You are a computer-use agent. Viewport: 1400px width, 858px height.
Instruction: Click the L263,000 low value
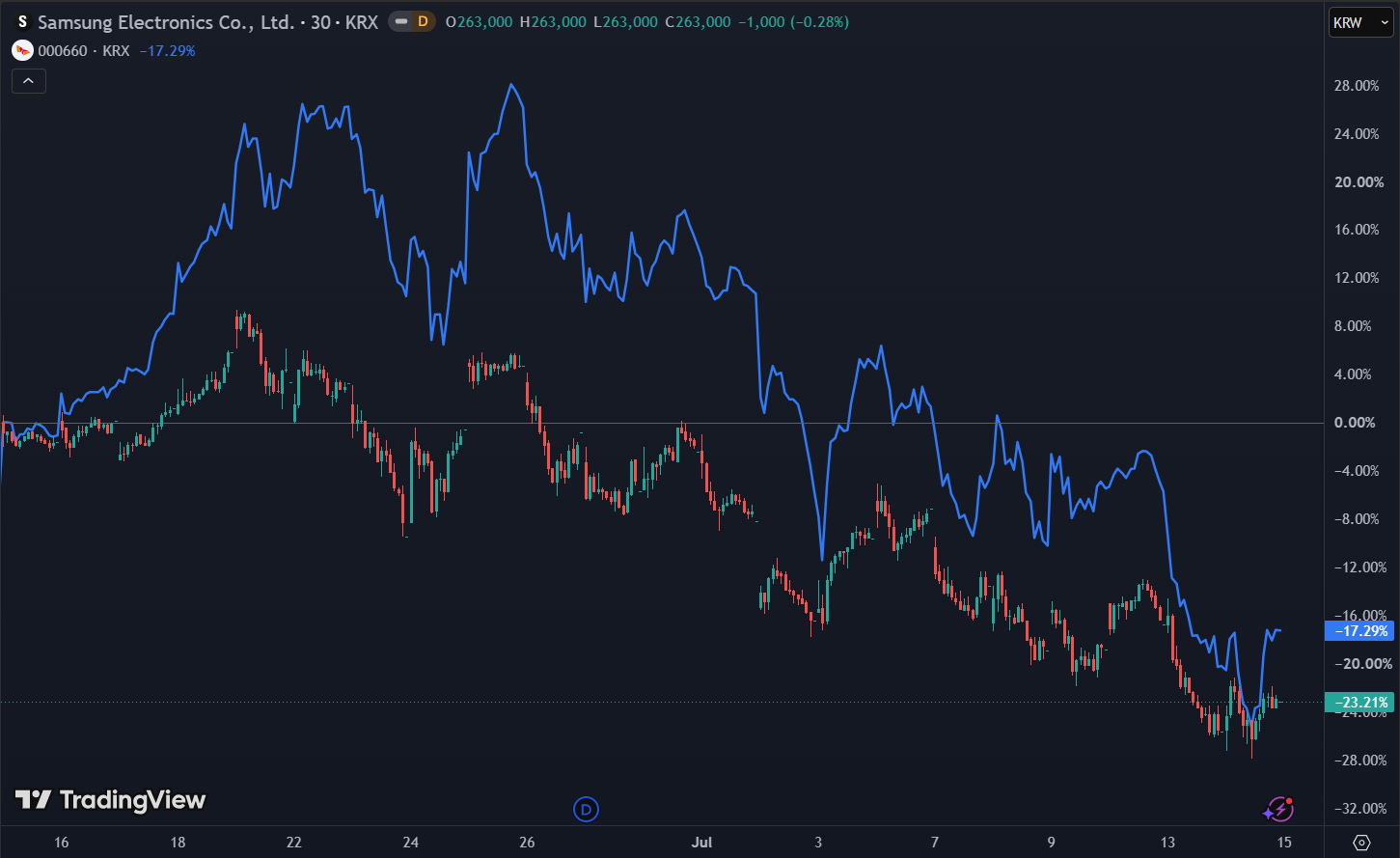click(625, 22)
